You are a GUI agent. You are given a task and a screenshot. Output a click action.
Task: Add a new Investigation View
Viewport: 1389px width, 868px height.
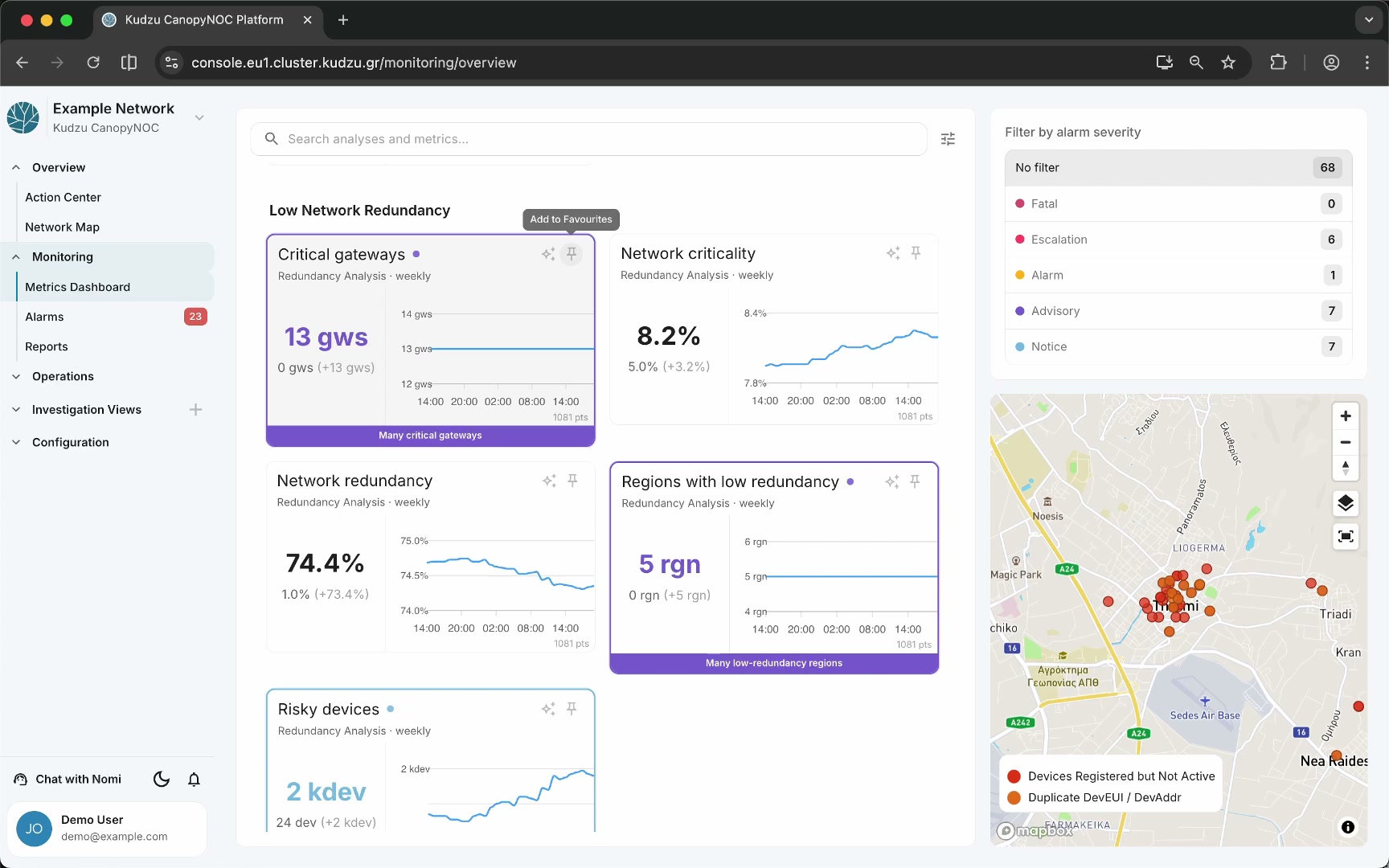[195, 410]
